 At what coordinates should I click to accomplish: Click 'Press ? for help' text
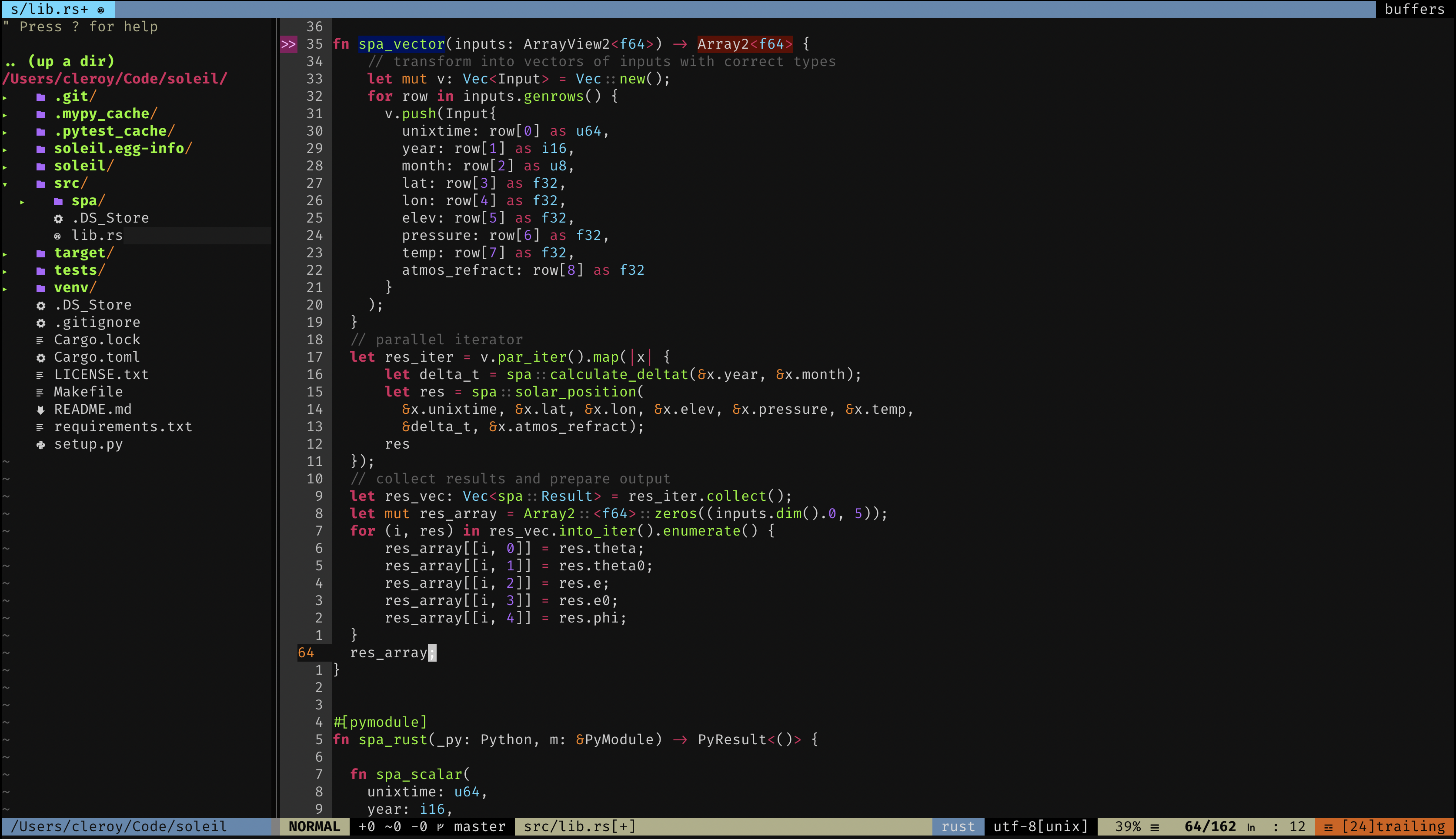[89, 27]
